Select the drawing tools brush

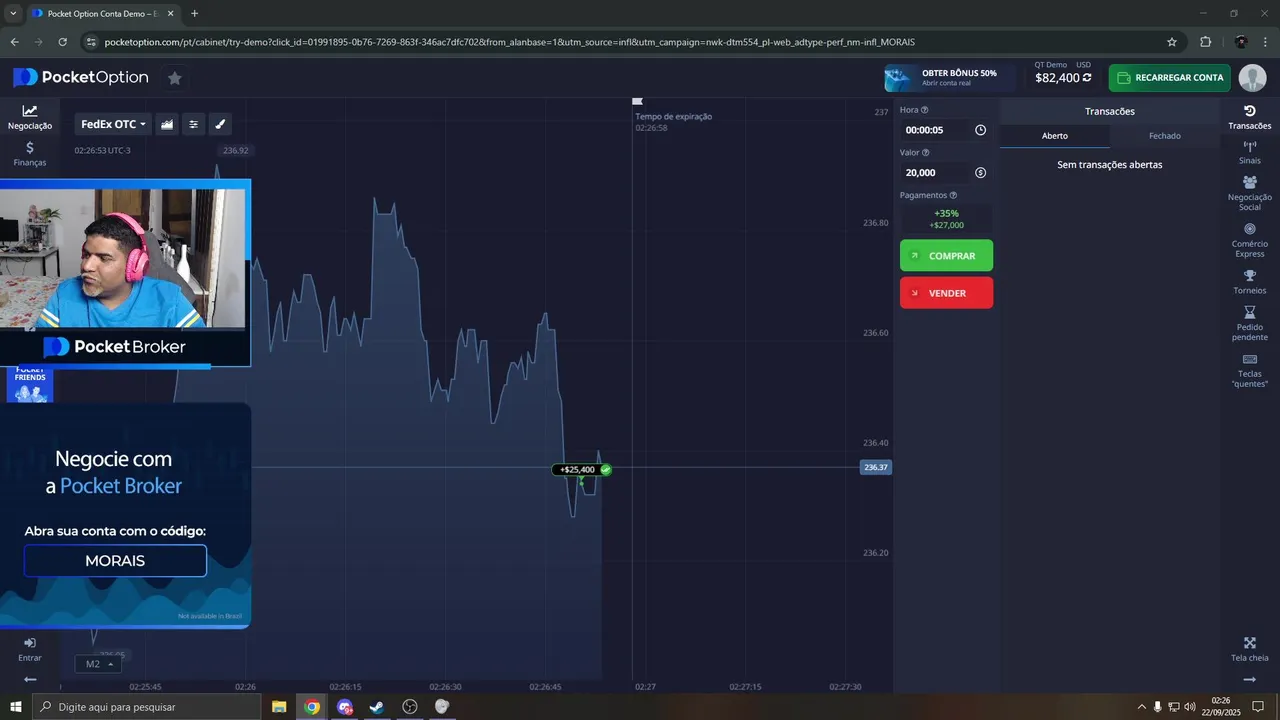pos(220,124)
